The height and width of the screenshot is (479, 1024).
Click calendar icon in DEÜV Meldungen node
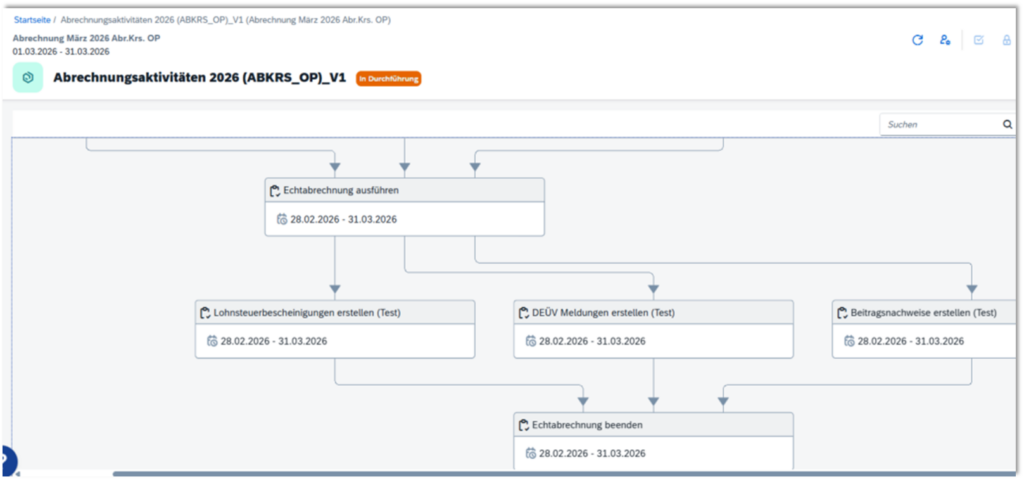[x=531, y=341]
